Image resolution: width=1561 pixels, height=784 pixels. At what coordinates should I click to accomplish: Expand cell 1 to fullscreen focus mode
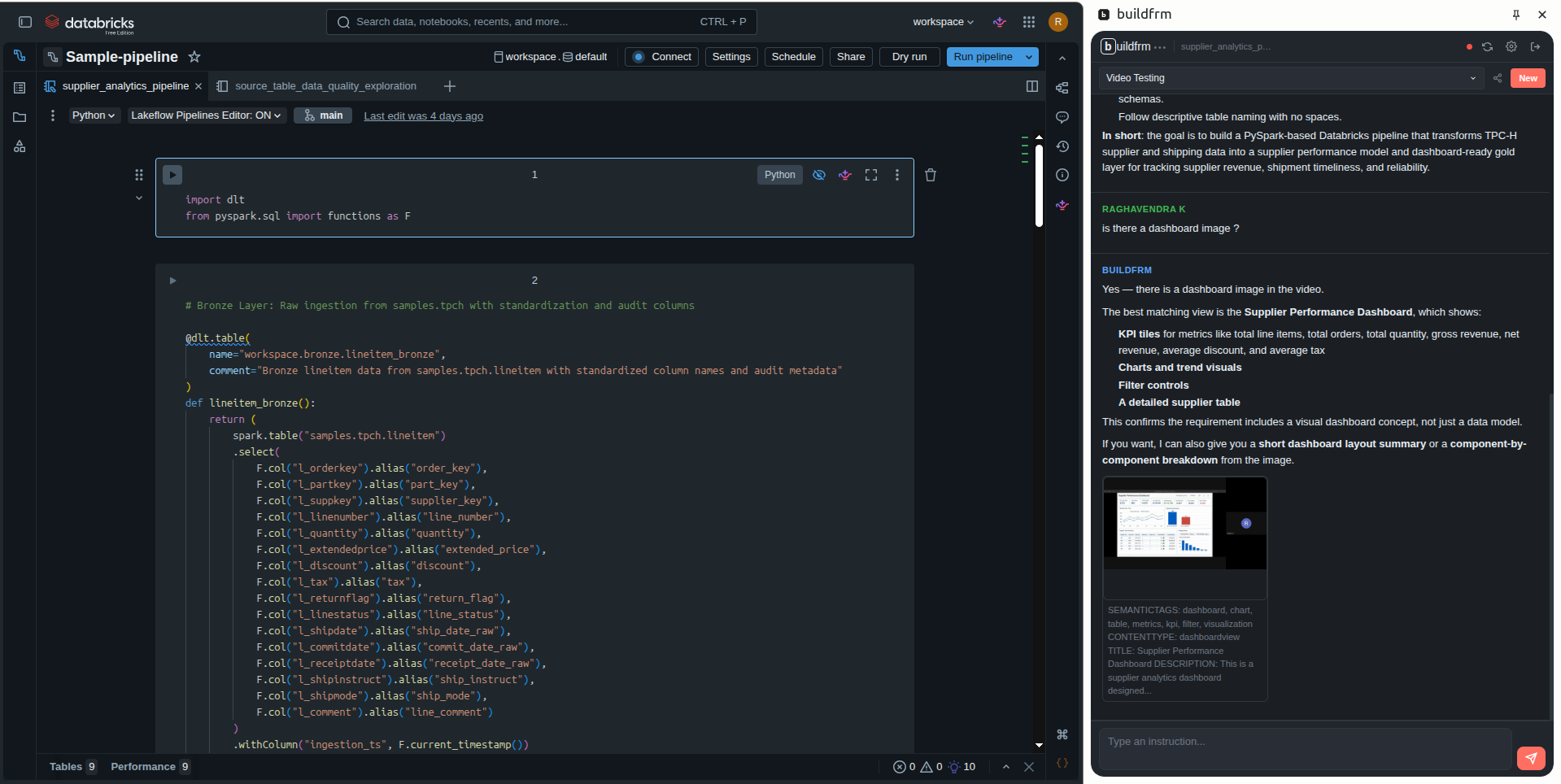point(871,175)
